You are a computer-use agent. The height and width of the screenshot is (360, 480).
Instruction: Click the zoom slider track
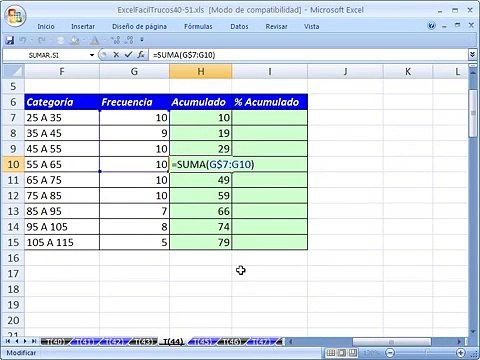pos(425,353)
